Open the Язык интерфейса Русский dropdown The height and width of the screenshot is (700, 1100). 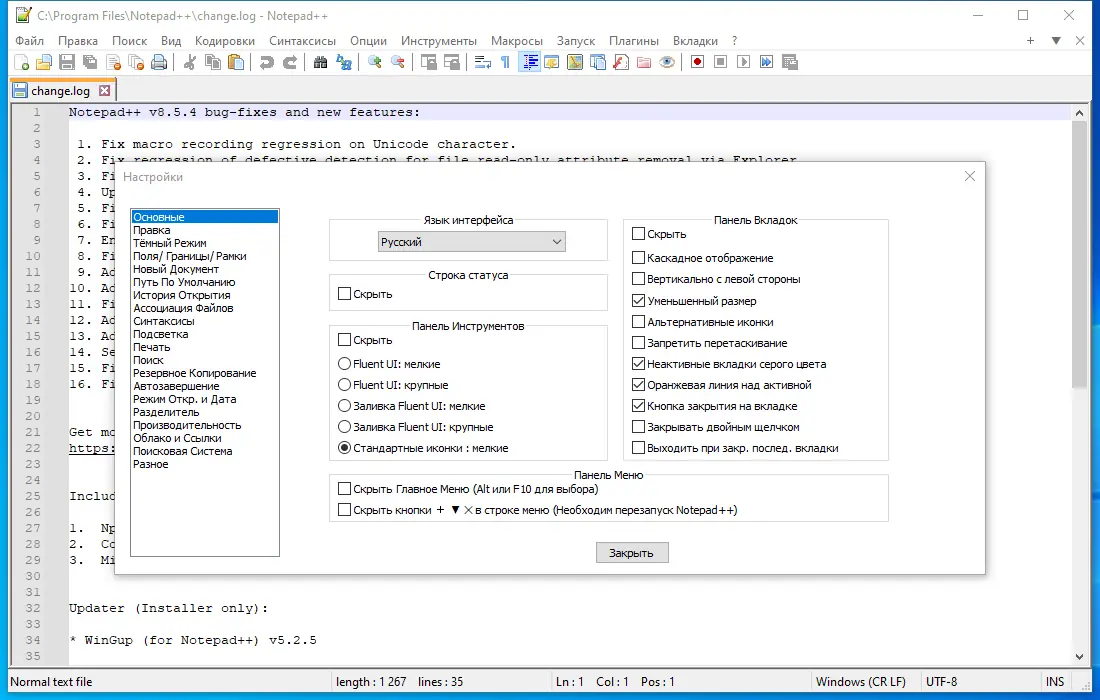(x=471, y=242)
